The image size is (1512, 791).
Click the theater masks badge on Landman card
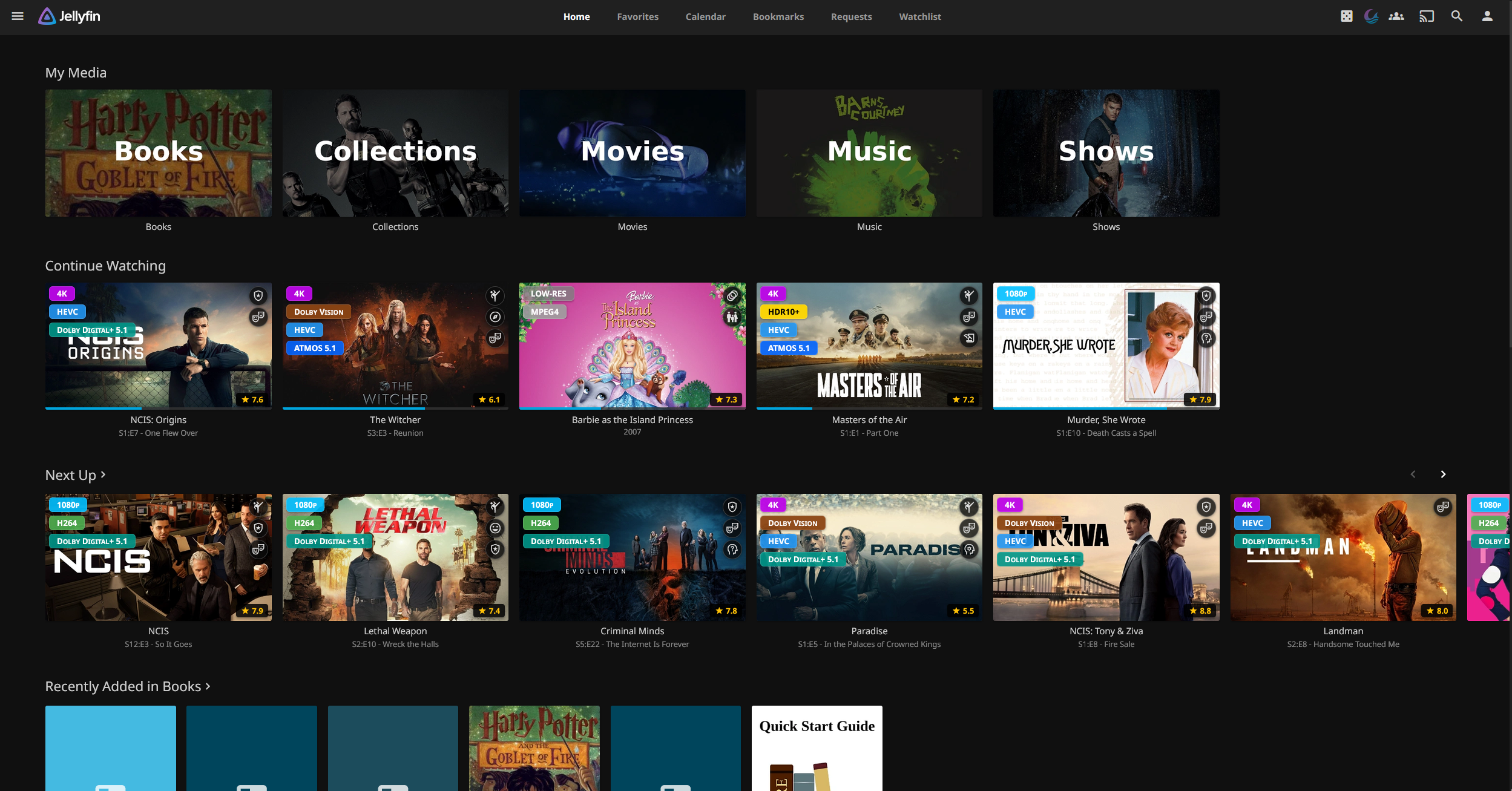[1443, 507]
